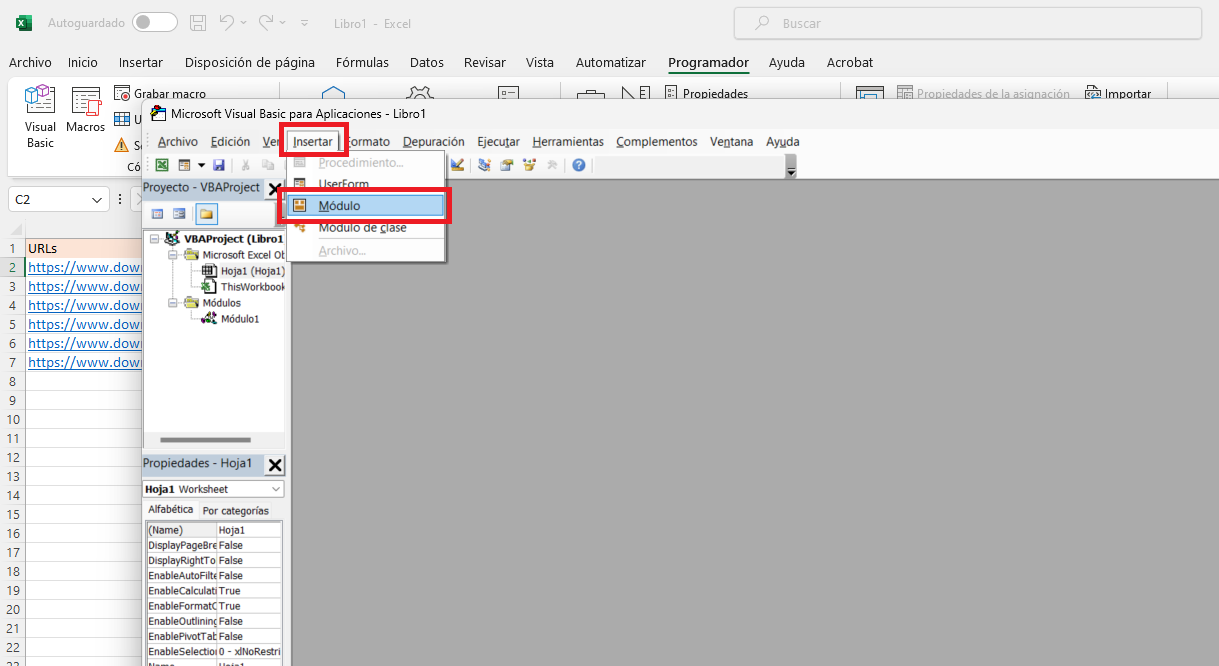Switch to the Alfabética properties tab
This screenshot has width=1219, height=666.
(171, 510)
